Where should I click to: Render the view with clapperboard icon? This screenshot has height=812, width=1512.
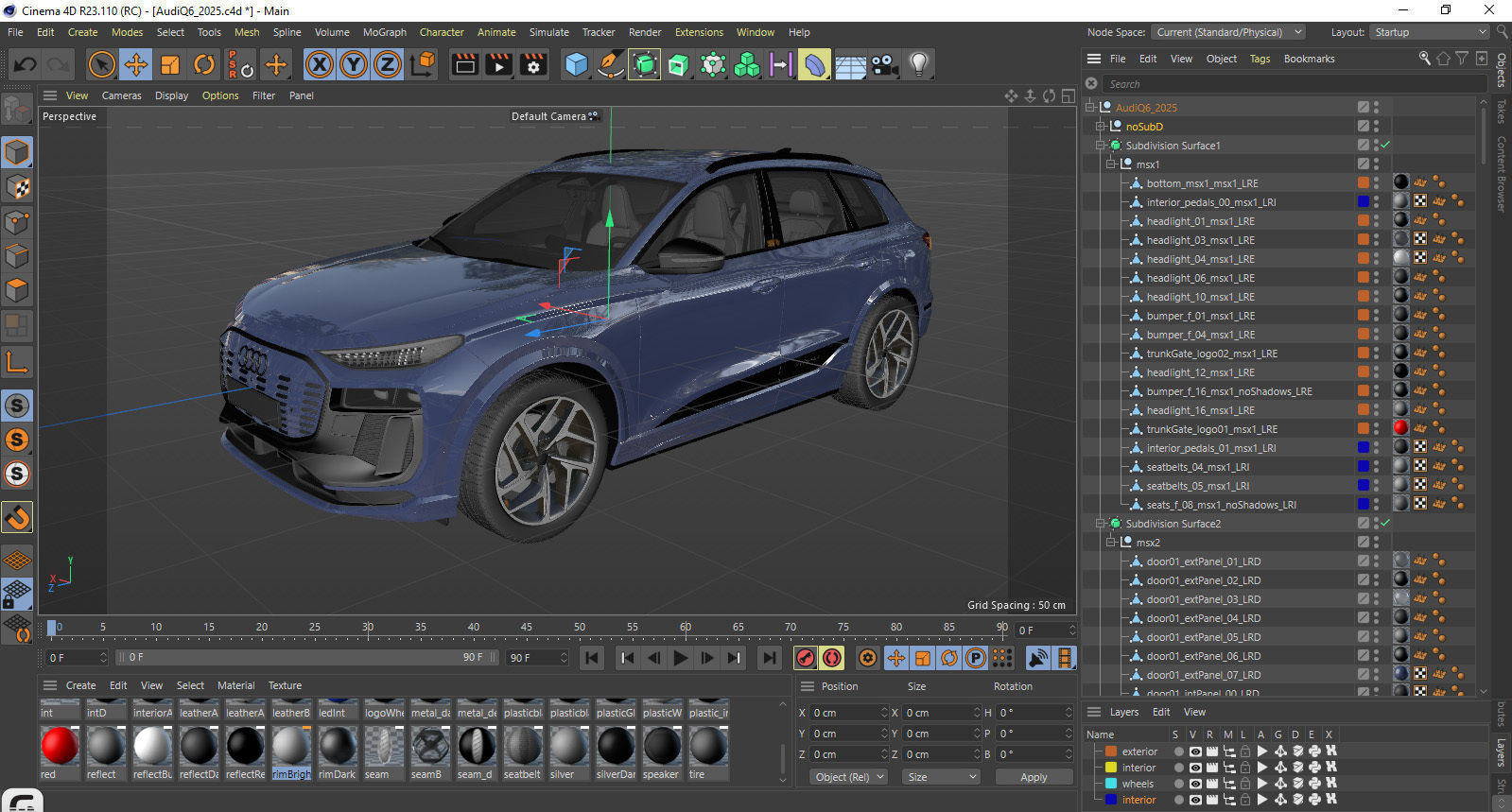click(464, 64)
